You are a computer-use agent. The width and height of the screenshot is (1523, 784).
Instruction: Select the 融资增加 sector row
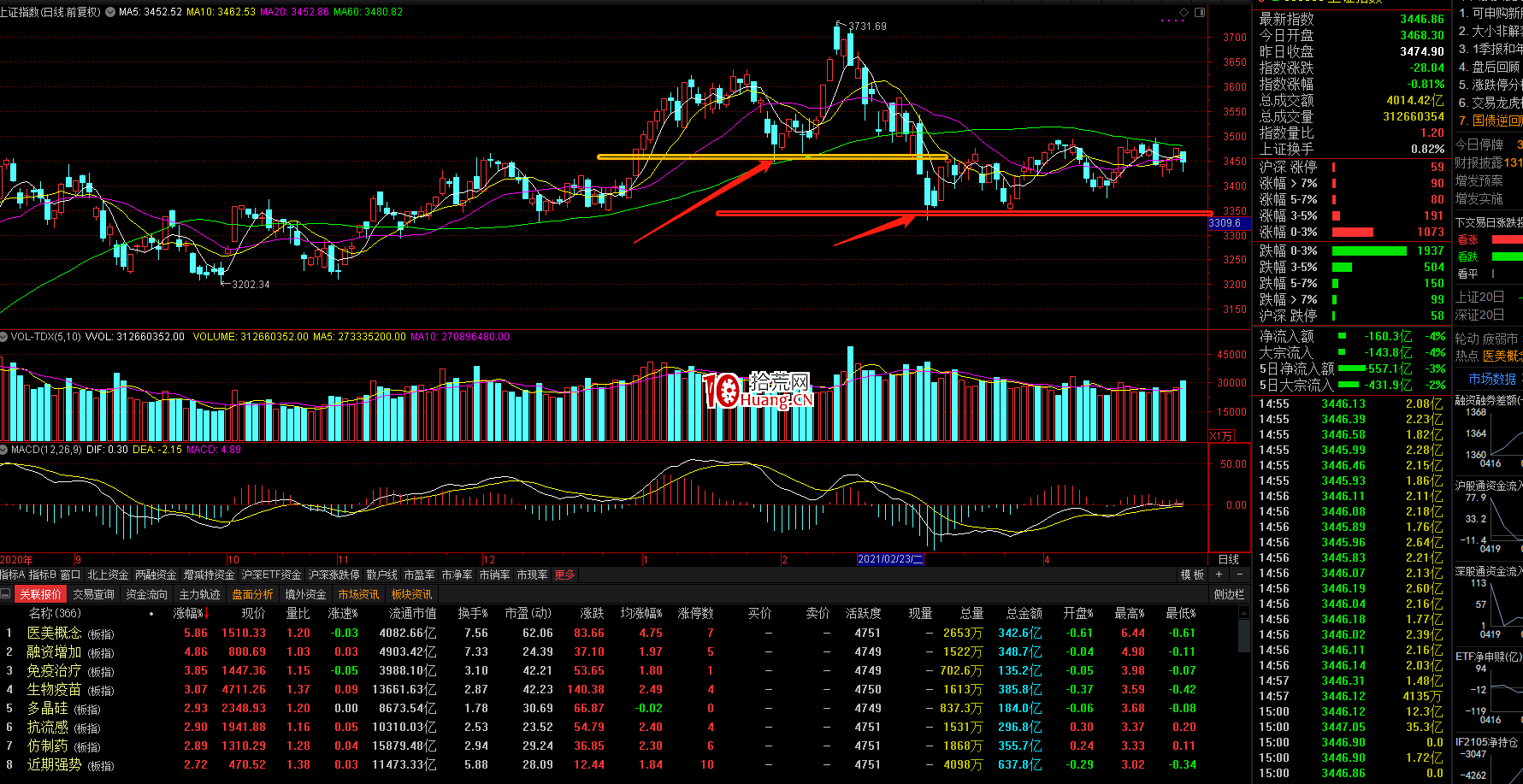(620, 651)
